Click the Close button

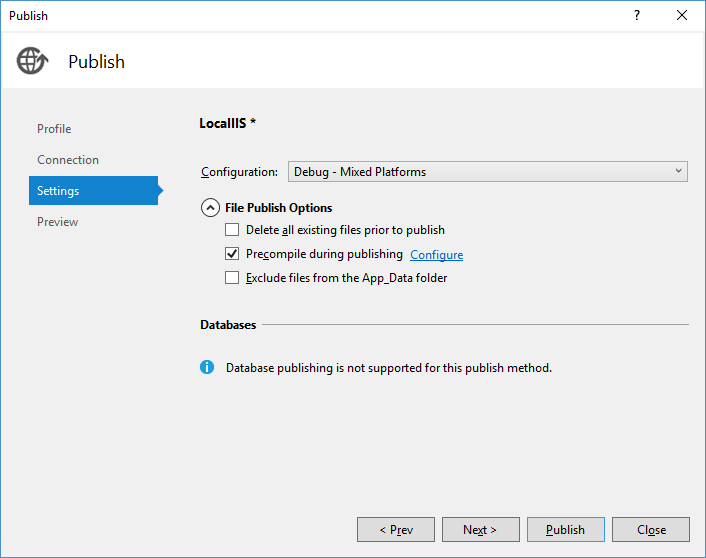coord(651,530)
